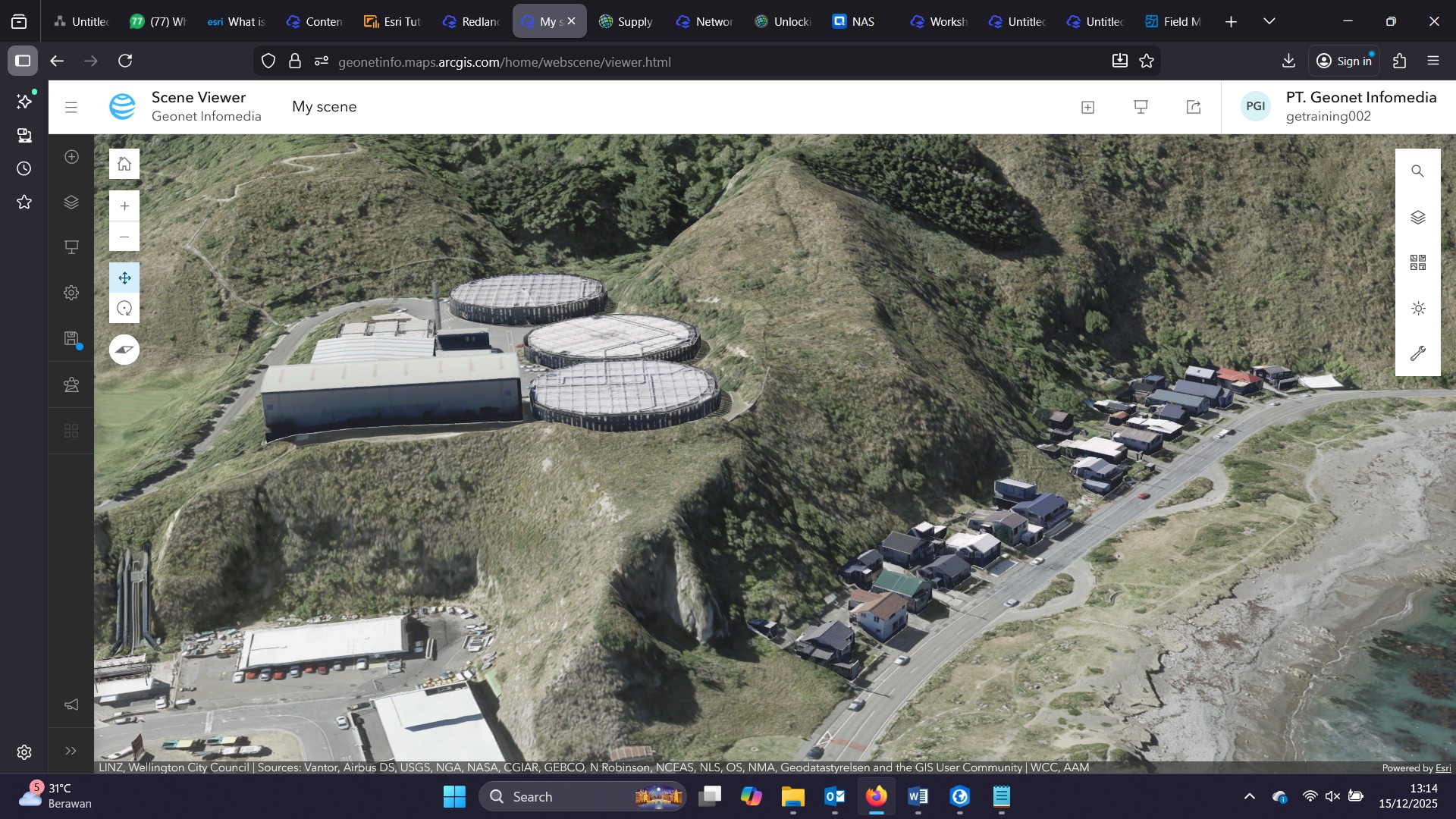
Task: Expand the collapsed left designer toolbar
Action: click(x=71, y=751)
